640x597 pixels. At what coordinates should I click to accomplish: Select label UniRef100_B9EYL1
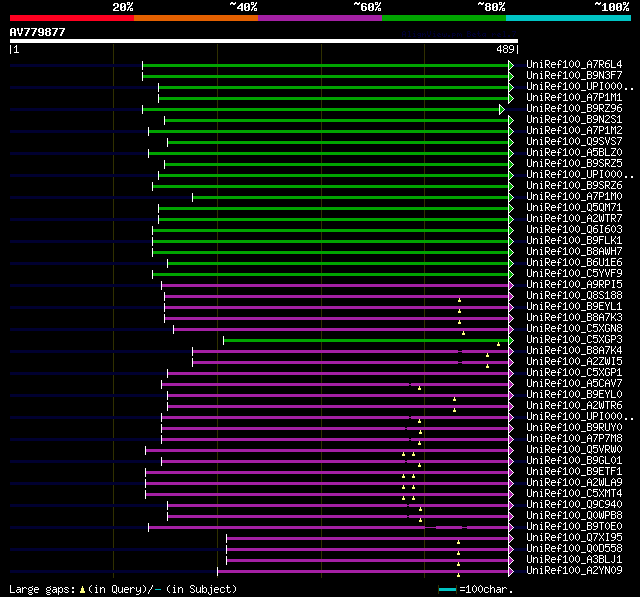pos(574,307)
